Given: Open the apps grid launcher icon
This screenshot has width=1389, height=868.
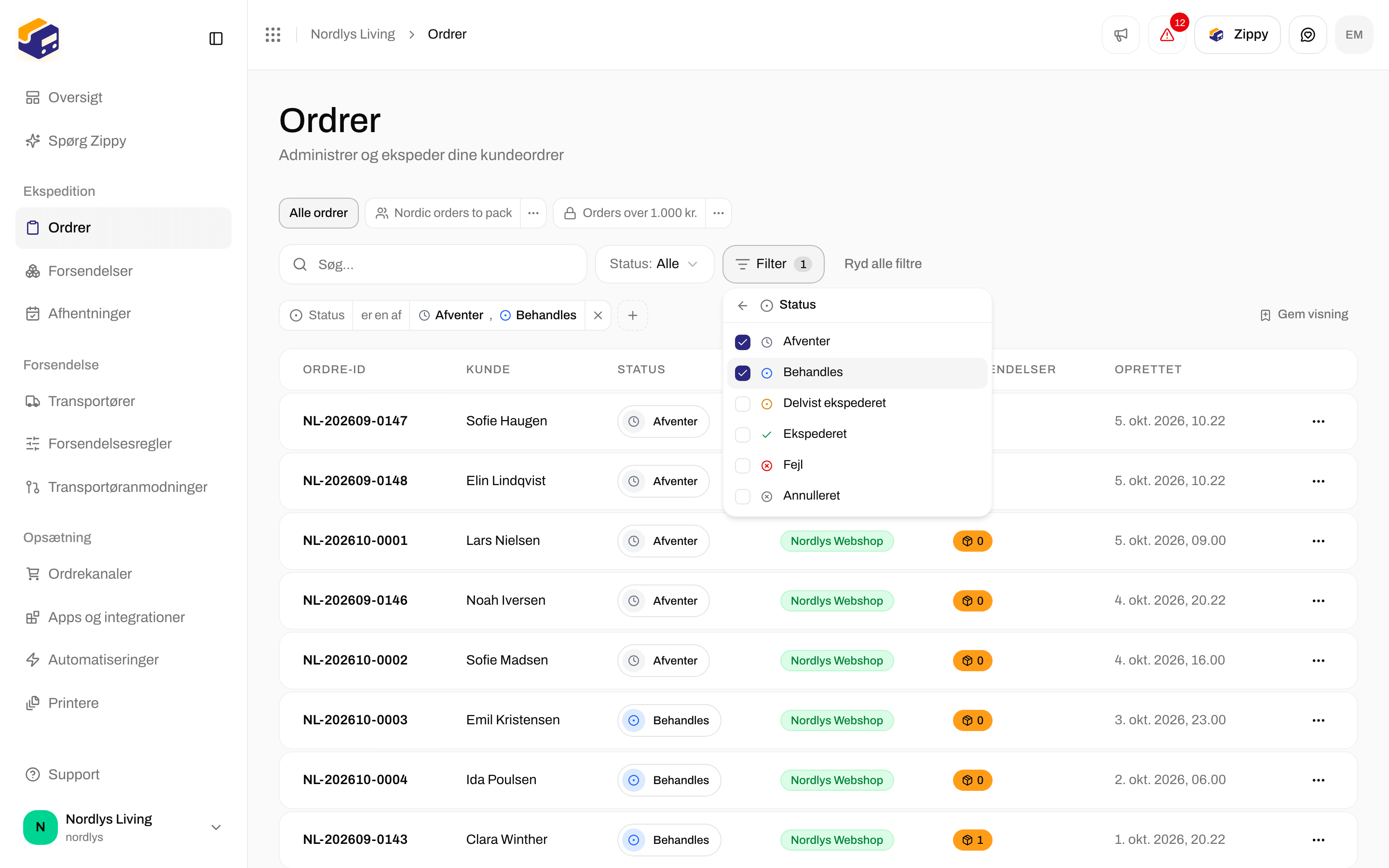Looking at the screenshot, I should click(x=272, y=34).
